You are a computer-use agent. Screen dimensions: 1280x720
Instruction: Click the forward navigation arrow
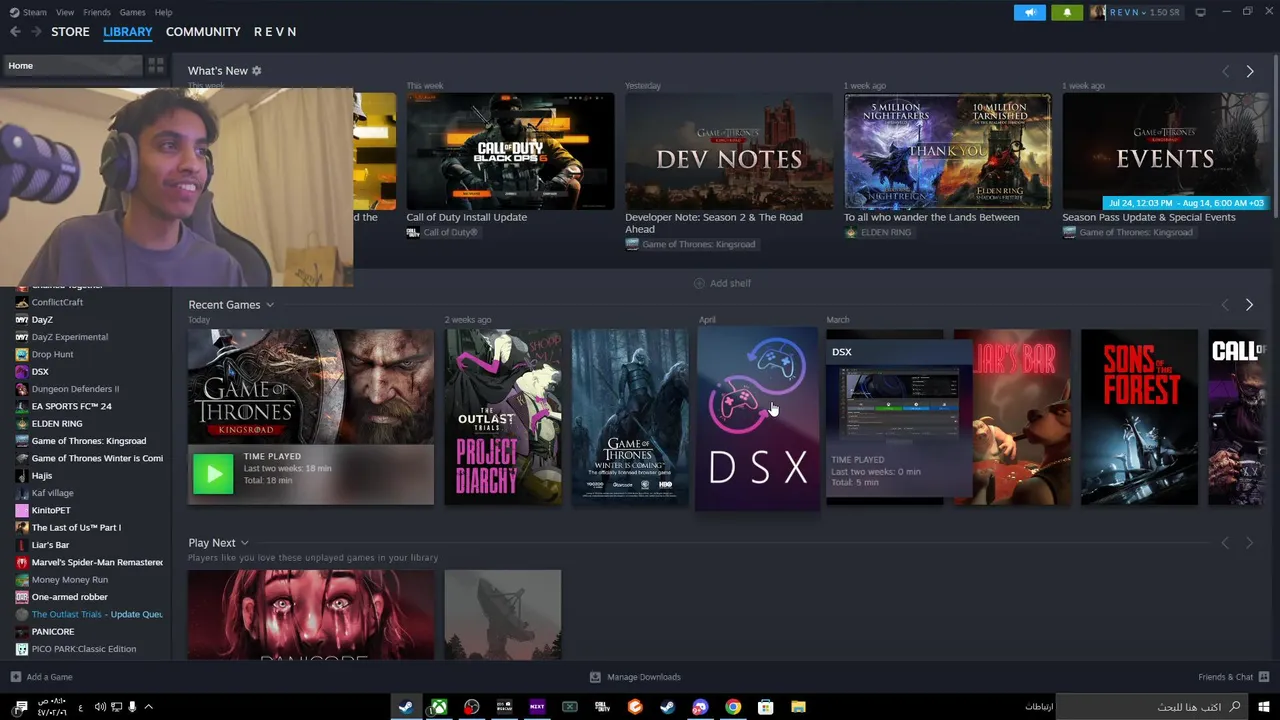36,32
